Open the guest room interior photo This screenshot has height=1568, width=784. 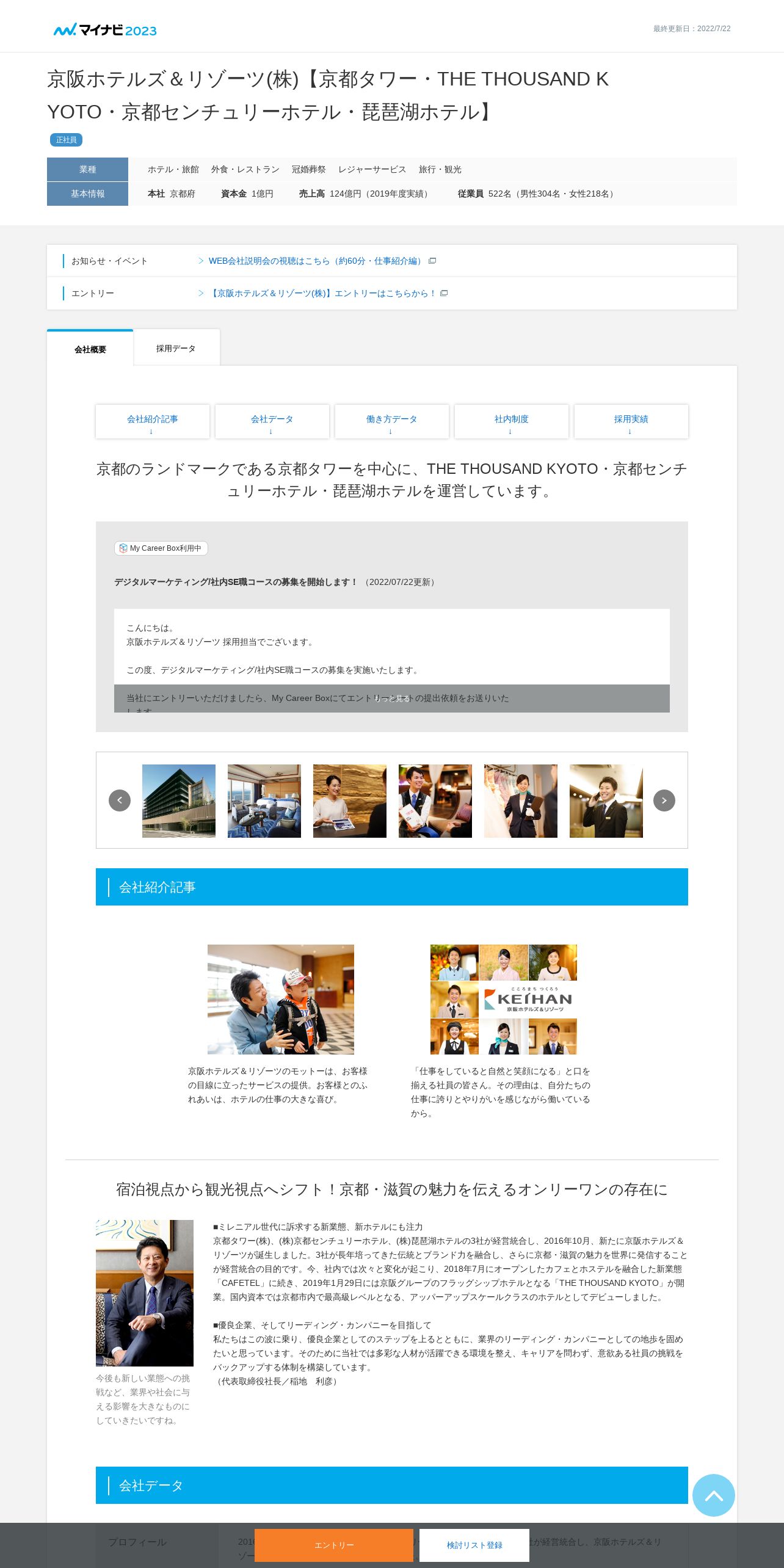[x=264, y=801]
